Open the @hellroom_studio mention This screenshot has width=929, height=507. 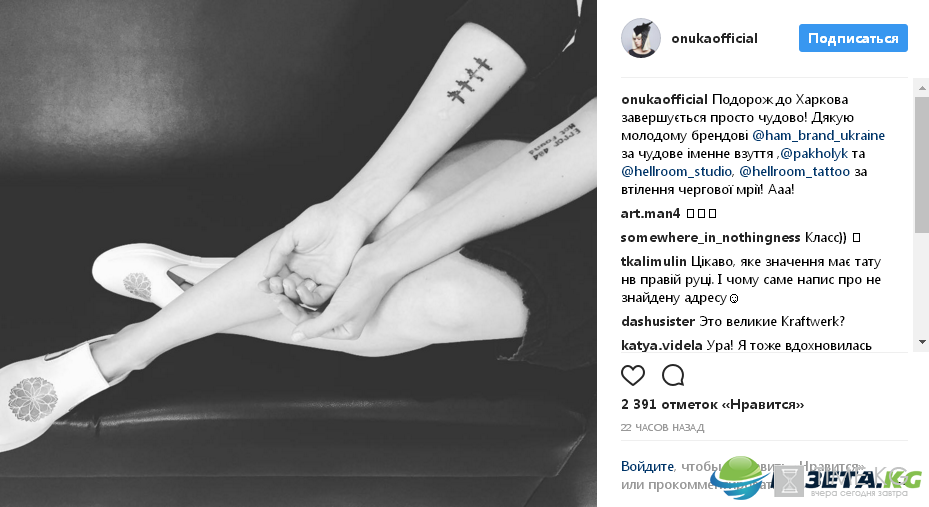pyautogui.click(x=677, y=172)
